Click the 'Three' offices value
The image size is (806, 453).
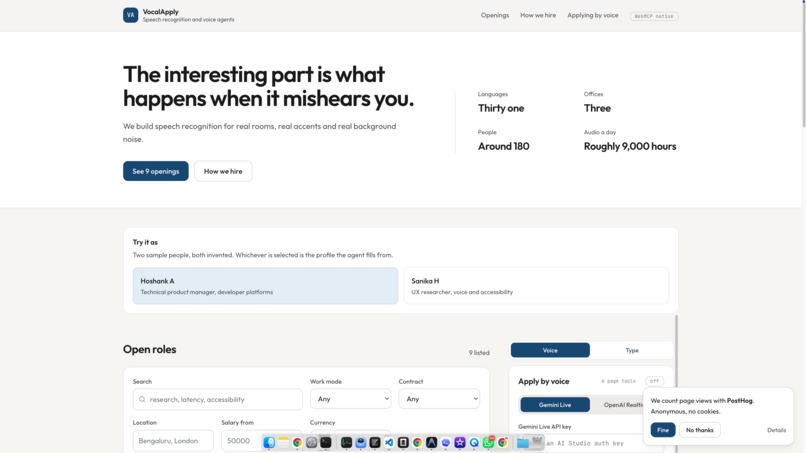click(x=597, y=108)
